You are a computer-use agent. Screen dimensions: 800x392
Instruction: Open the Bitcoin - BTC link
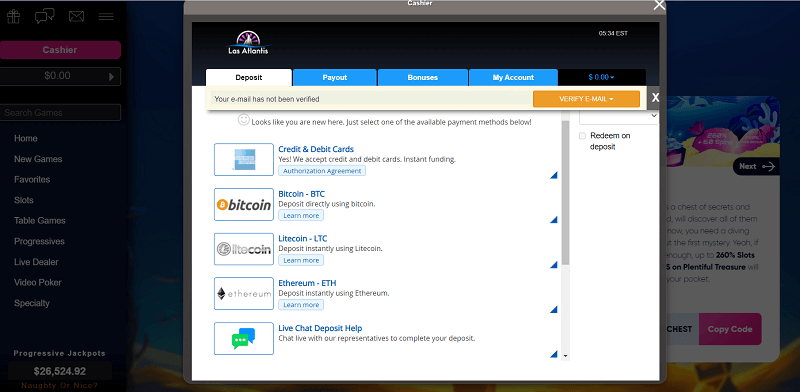pyautogui.click(x=302, y=194)
